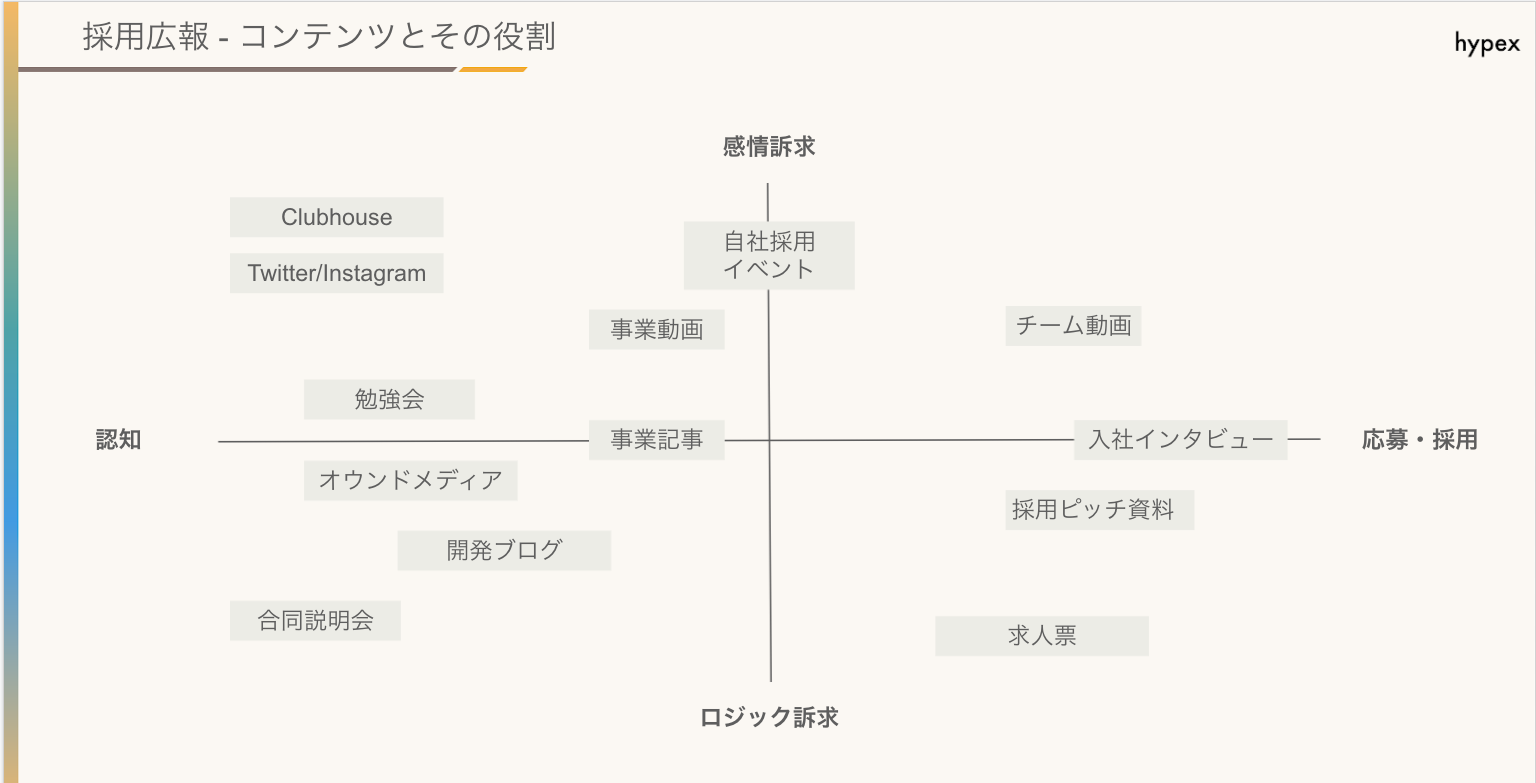1536x783 pixels.
Task: Select the 事業動画 box
Action: tap(656, 329)
